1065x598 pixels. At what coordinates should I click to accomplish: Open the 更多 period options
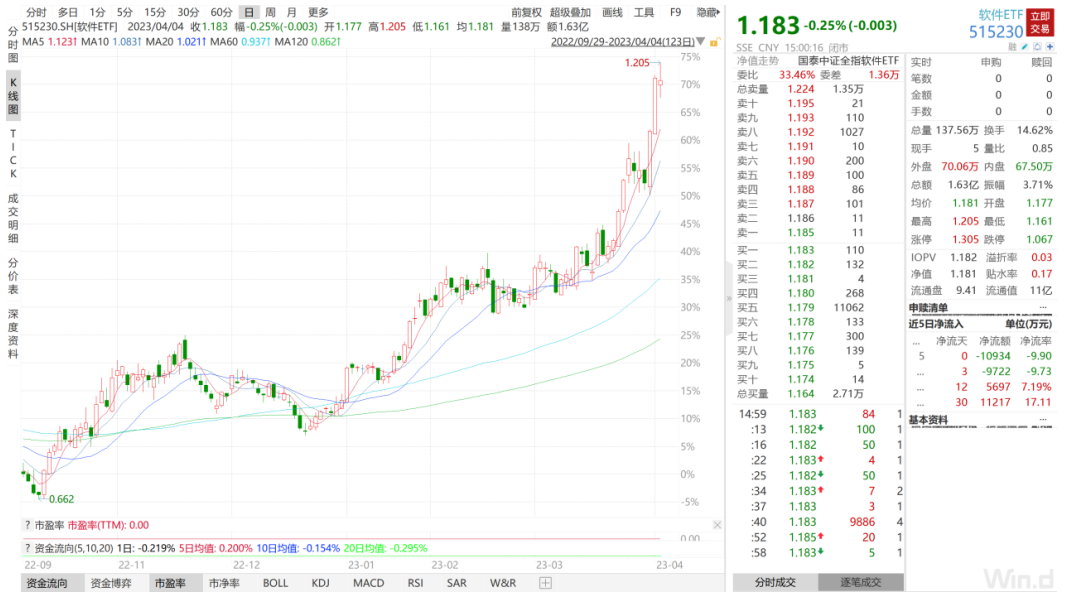pos(318,12)
